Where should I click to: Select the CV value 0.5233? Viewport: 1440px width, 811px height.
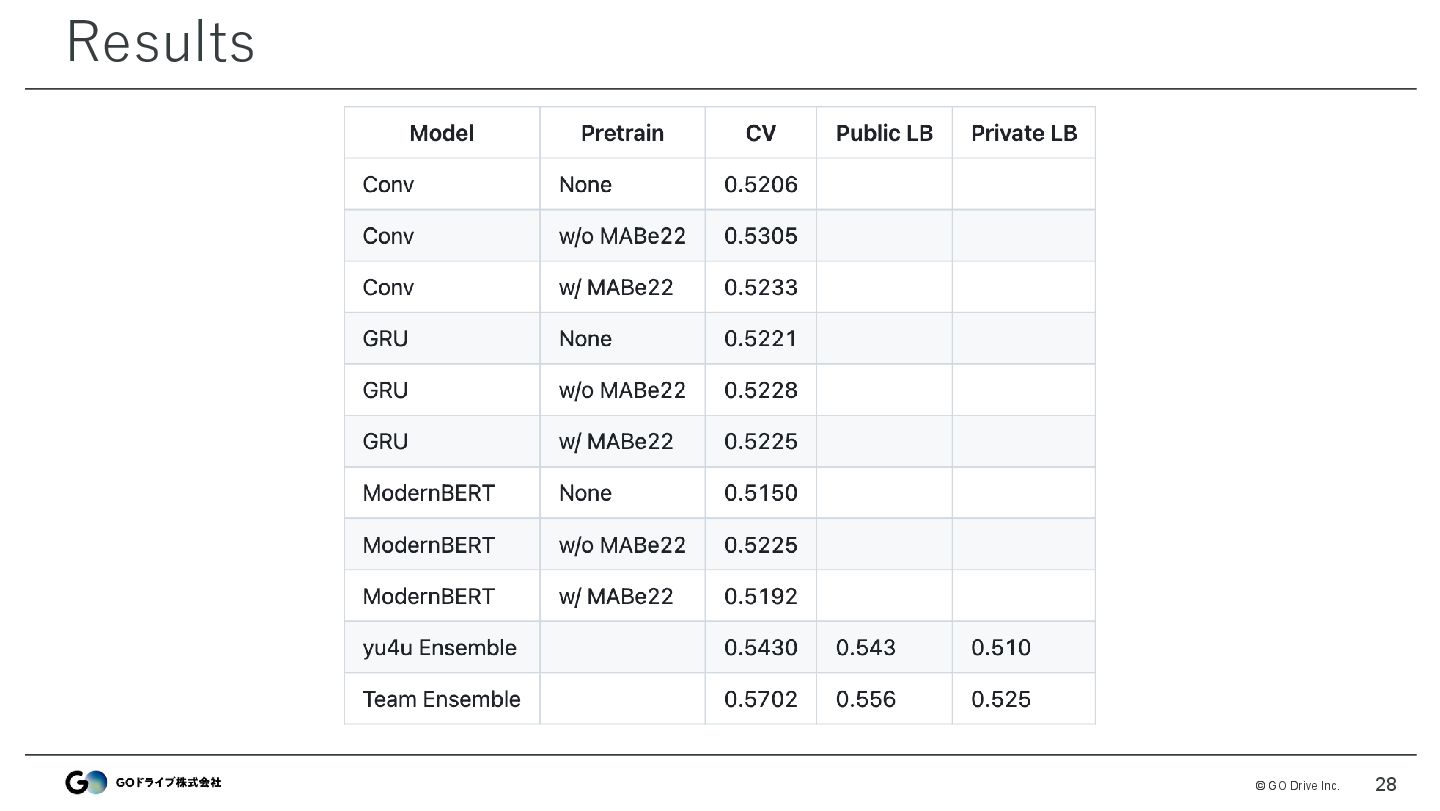(760, 288)
